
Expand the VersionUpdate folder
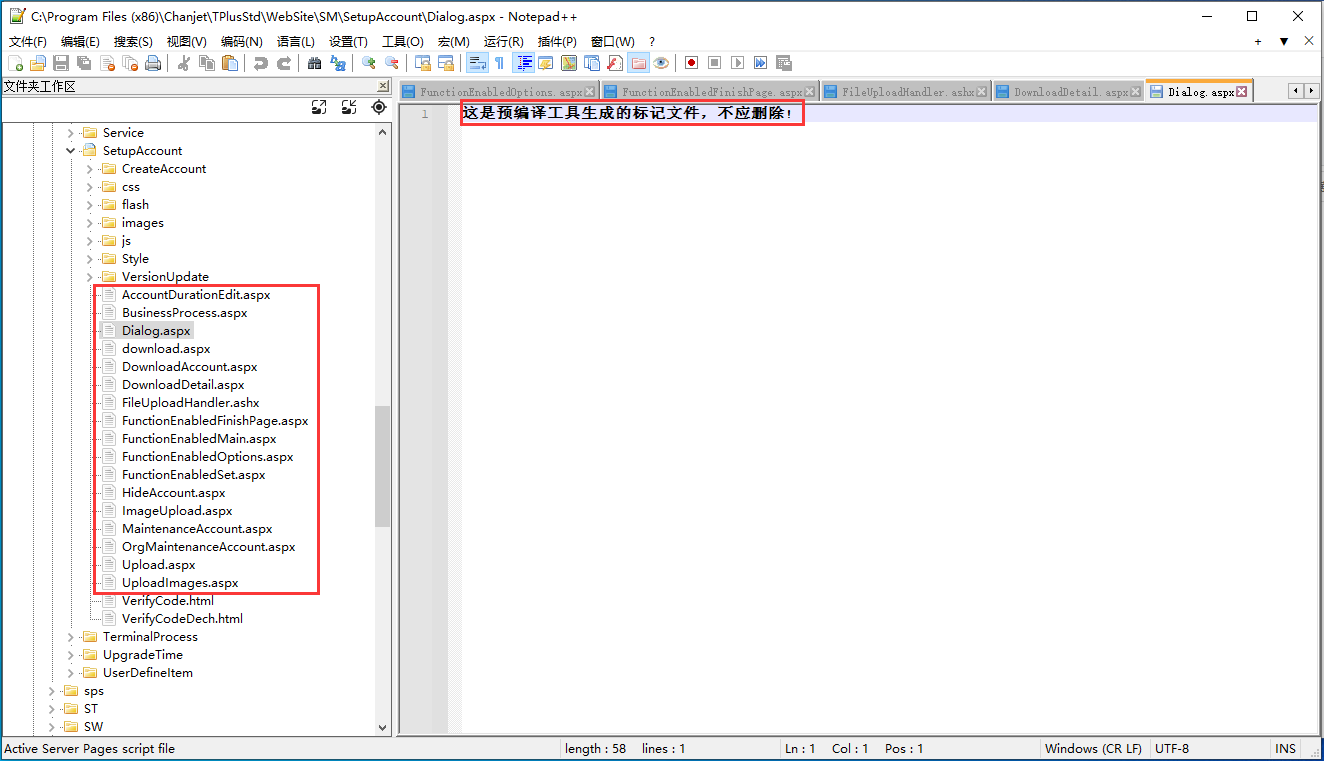click(x=89, y=277)
